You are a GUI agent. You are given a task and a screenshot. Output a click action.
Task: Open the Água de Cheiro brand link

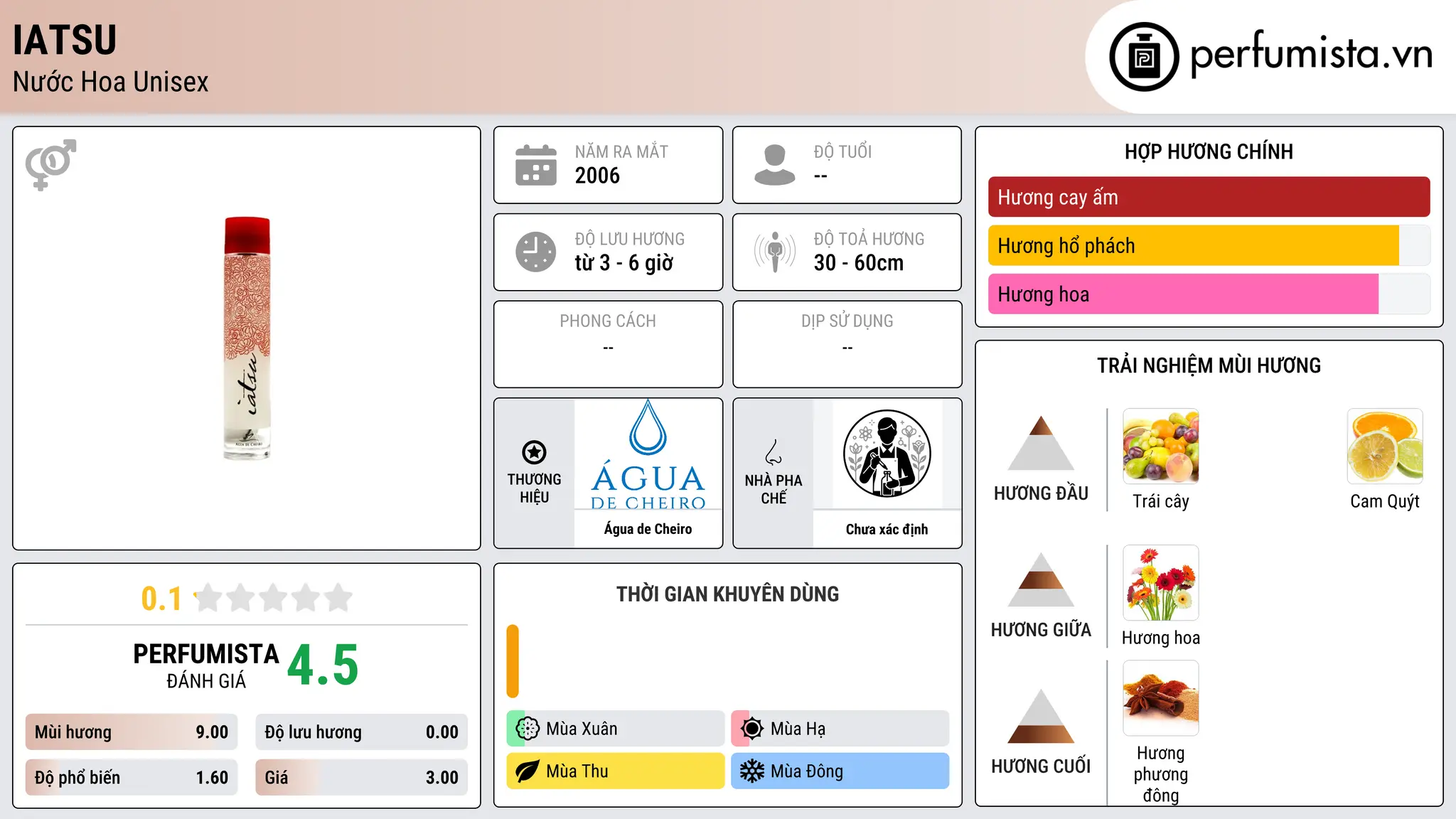point(648,529)
